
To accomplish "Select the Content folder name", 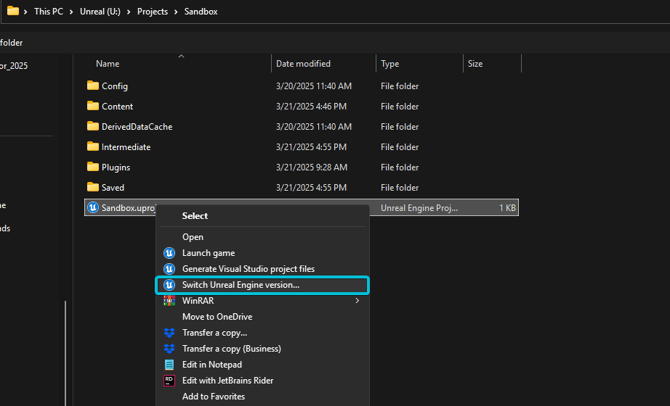I will [x=117, y=106].
